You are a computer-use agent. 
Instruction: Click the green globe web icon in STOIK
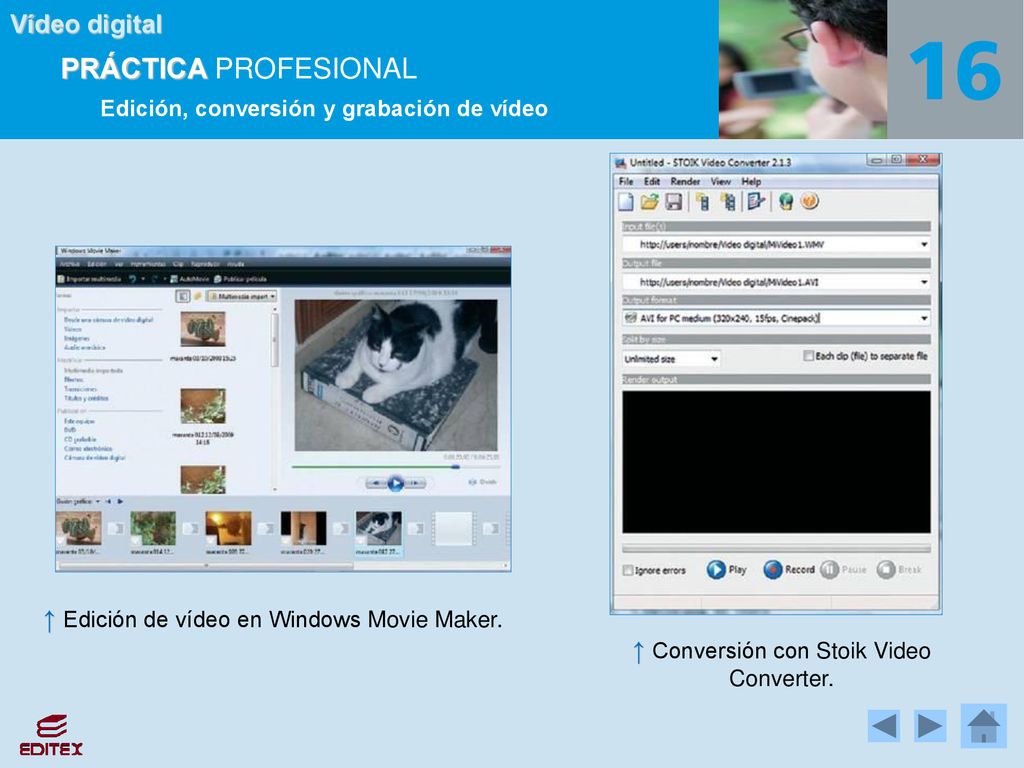click(x=786, y=202)
